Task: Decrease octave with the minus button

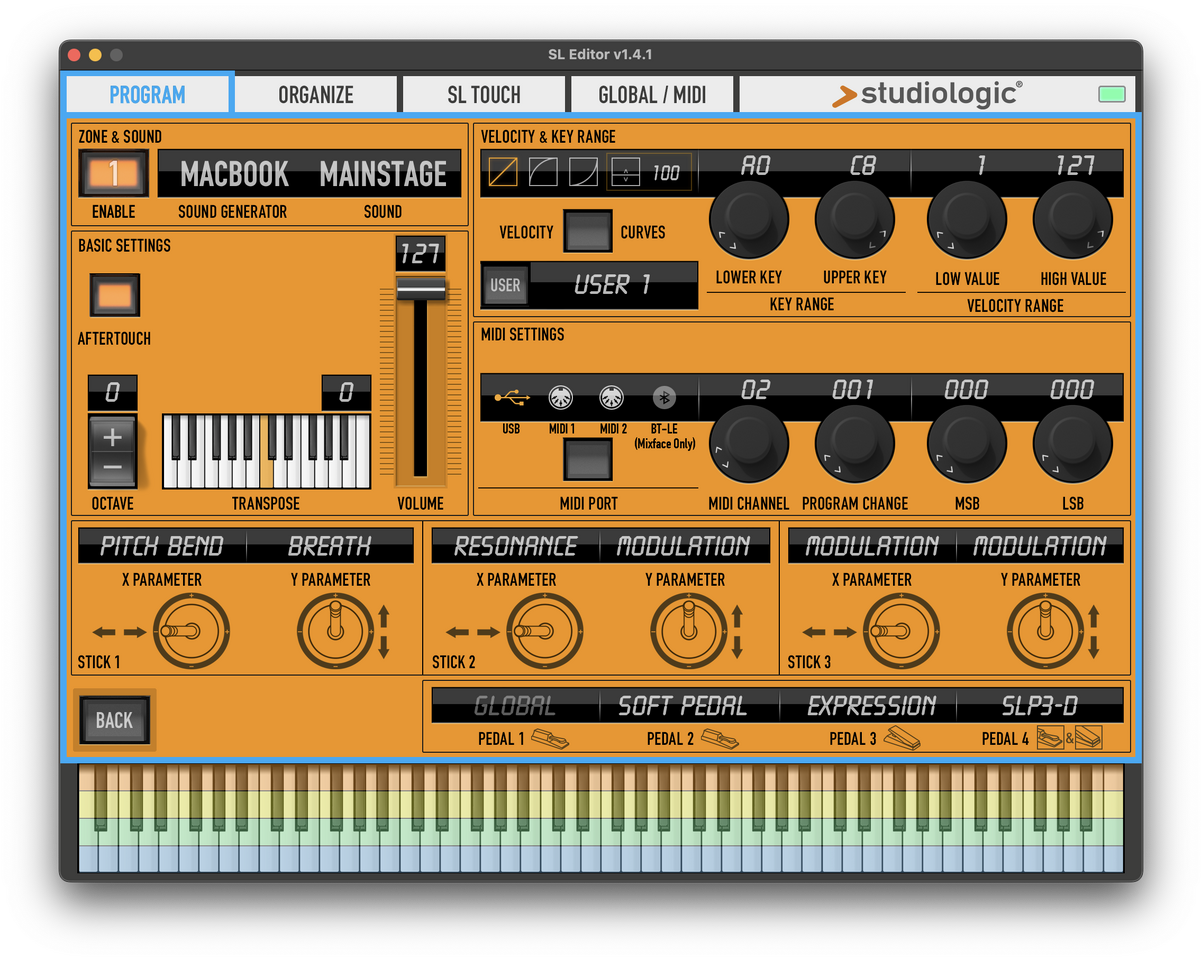Action: pyautogui.click(x=113, y=468)
